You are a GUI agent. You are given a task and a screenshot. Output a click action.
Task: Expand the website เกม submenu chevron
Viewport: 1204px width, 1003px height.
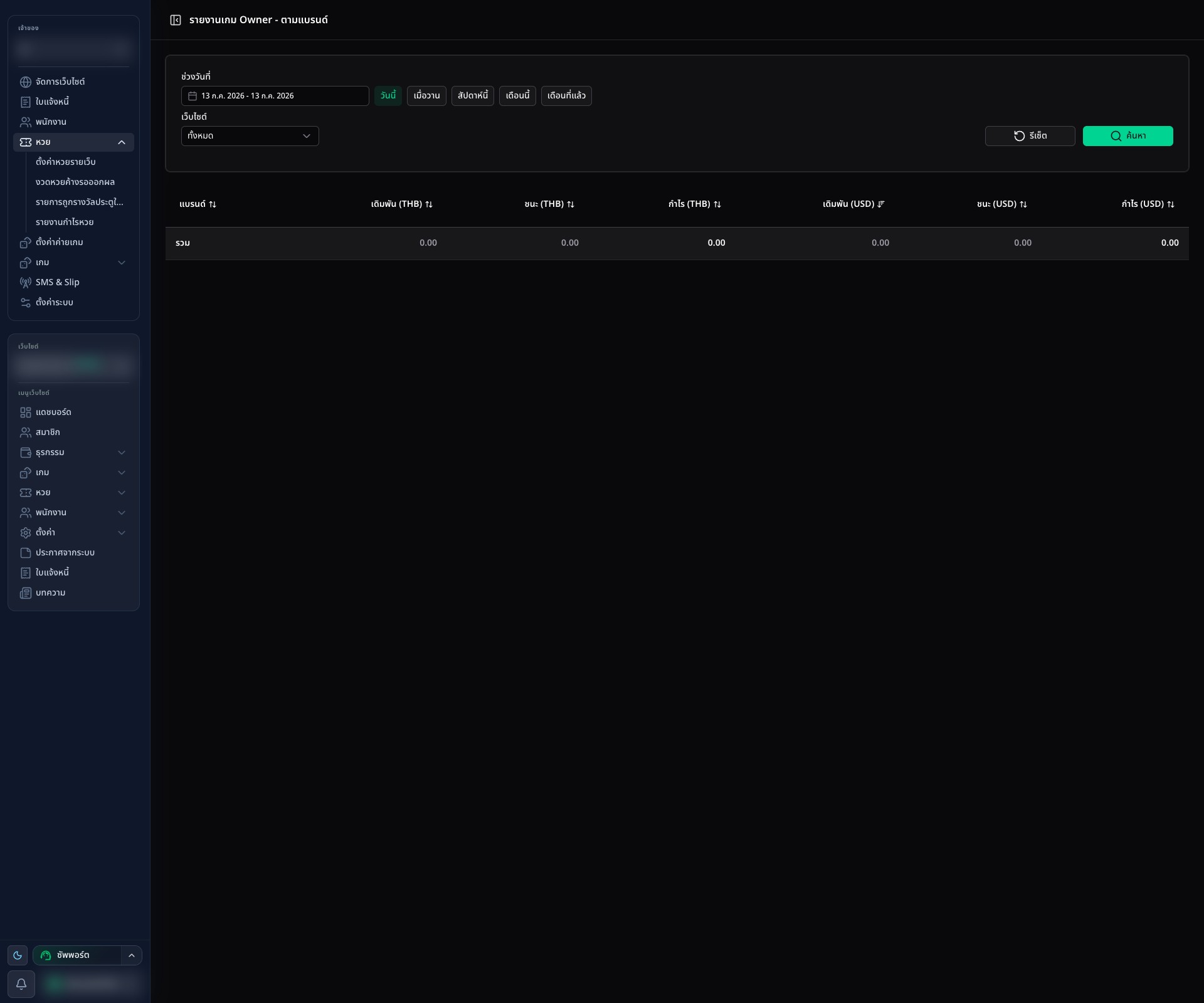point(122,473)
